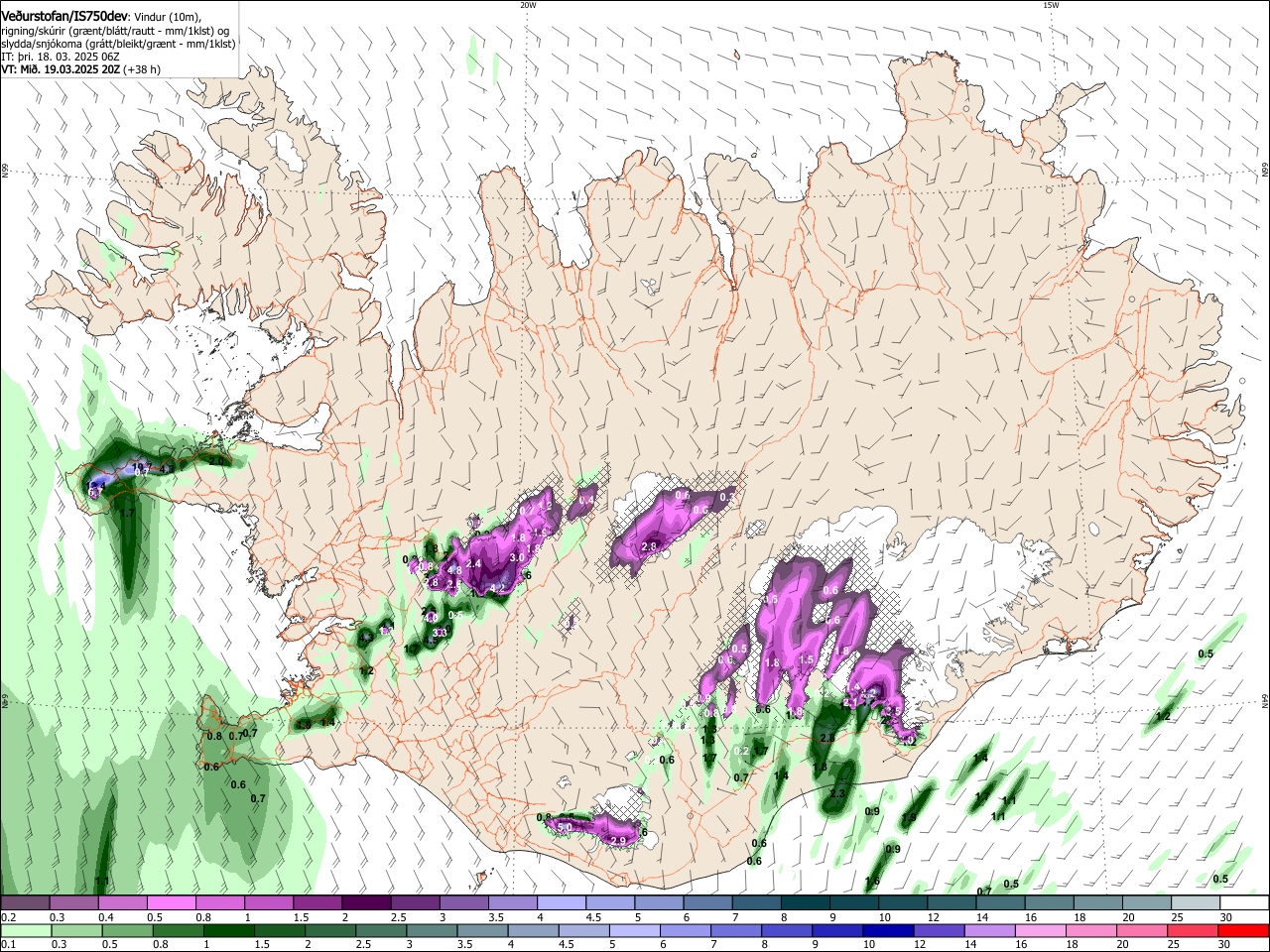Click the '20W' longitude label at top
The height and width of the screenshot is (952, 1270).
tap(527, 5)
